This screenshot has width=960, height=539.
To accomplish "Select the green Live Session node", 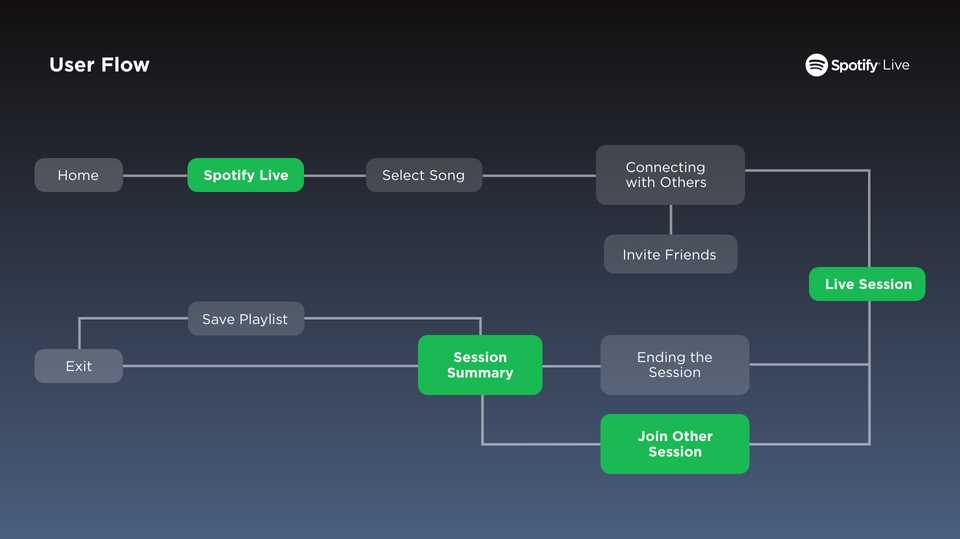I will [x=867, y=284].
